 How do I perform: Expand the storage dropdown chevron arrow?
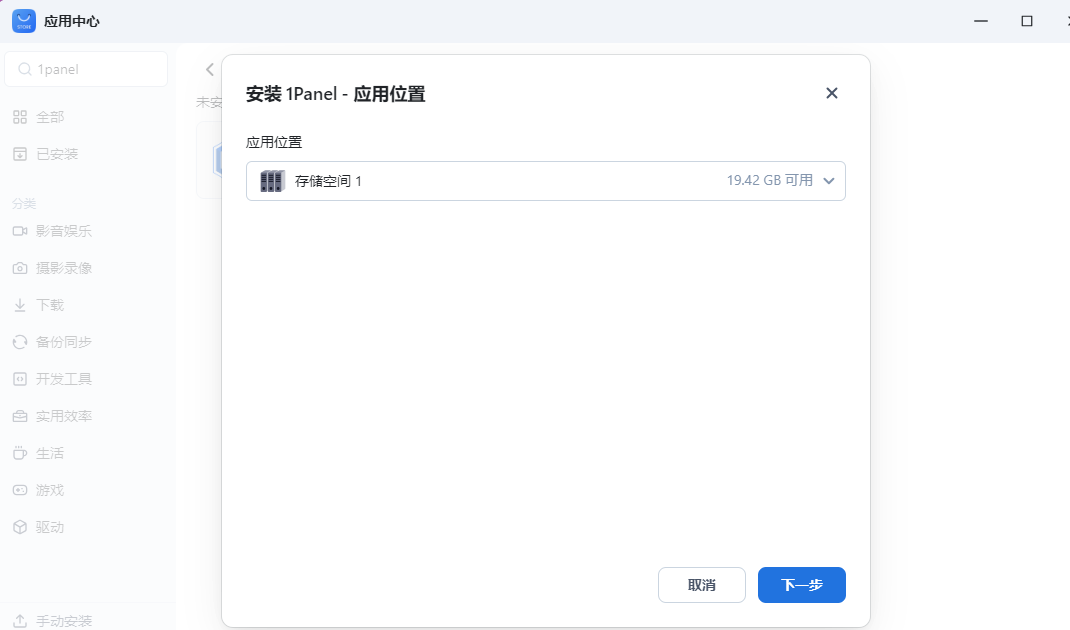click(x=828, y=181)
